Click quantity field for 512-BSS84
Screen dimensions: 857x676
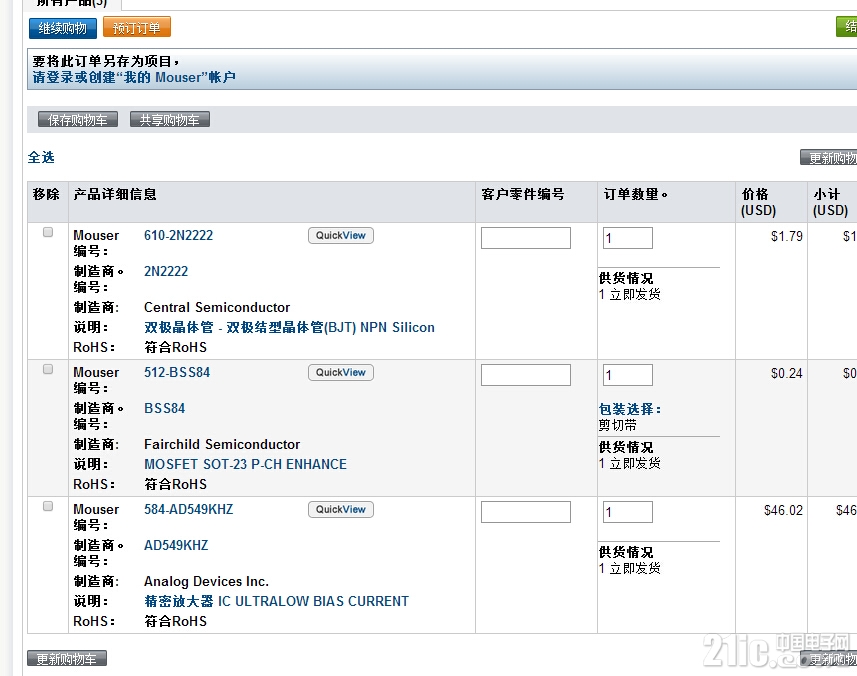(627, 375)
